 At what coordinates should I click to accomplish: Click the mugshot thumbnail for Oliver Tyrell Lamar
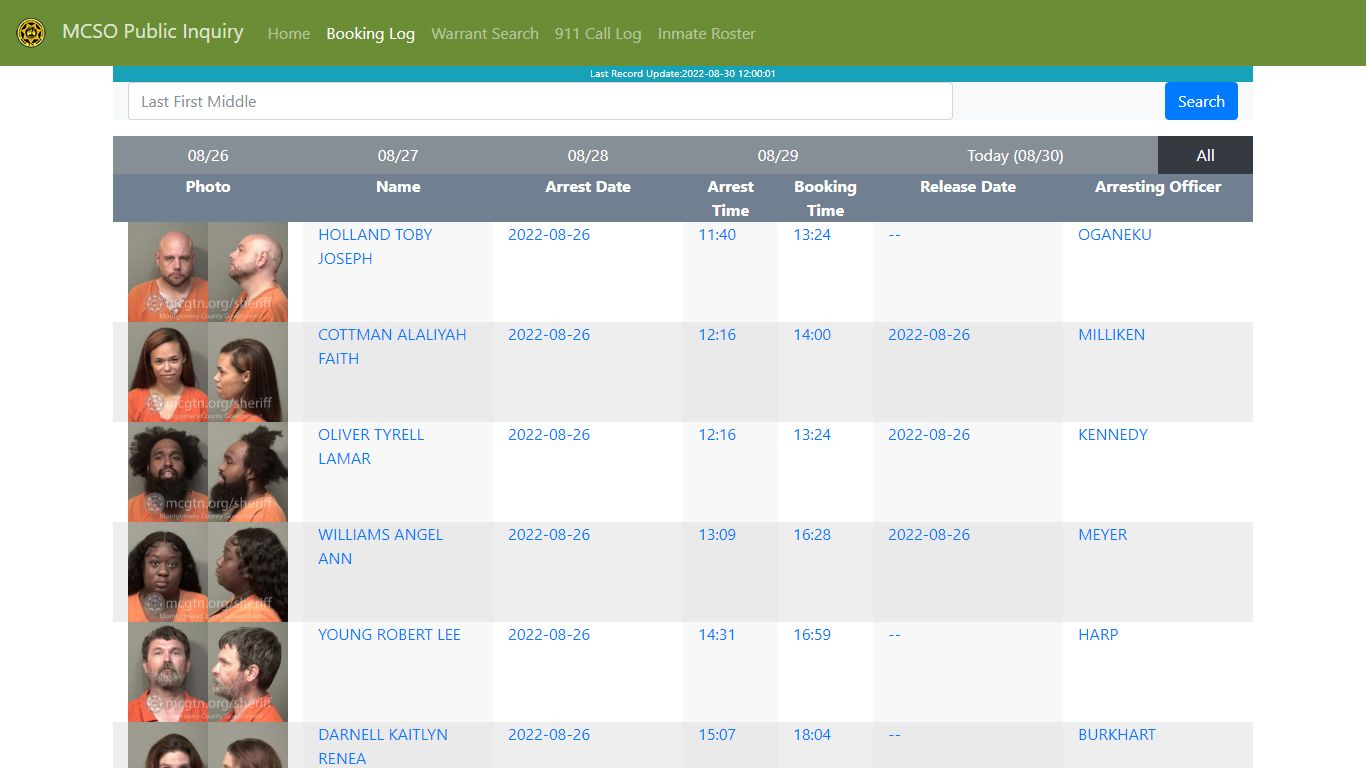(208, 472)
